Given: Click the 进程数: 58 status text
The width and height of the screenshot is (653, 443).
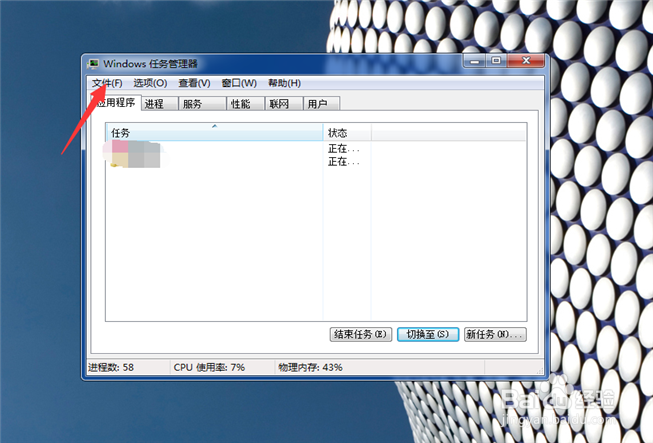Looking at the screenshot, I should point(111,367).
